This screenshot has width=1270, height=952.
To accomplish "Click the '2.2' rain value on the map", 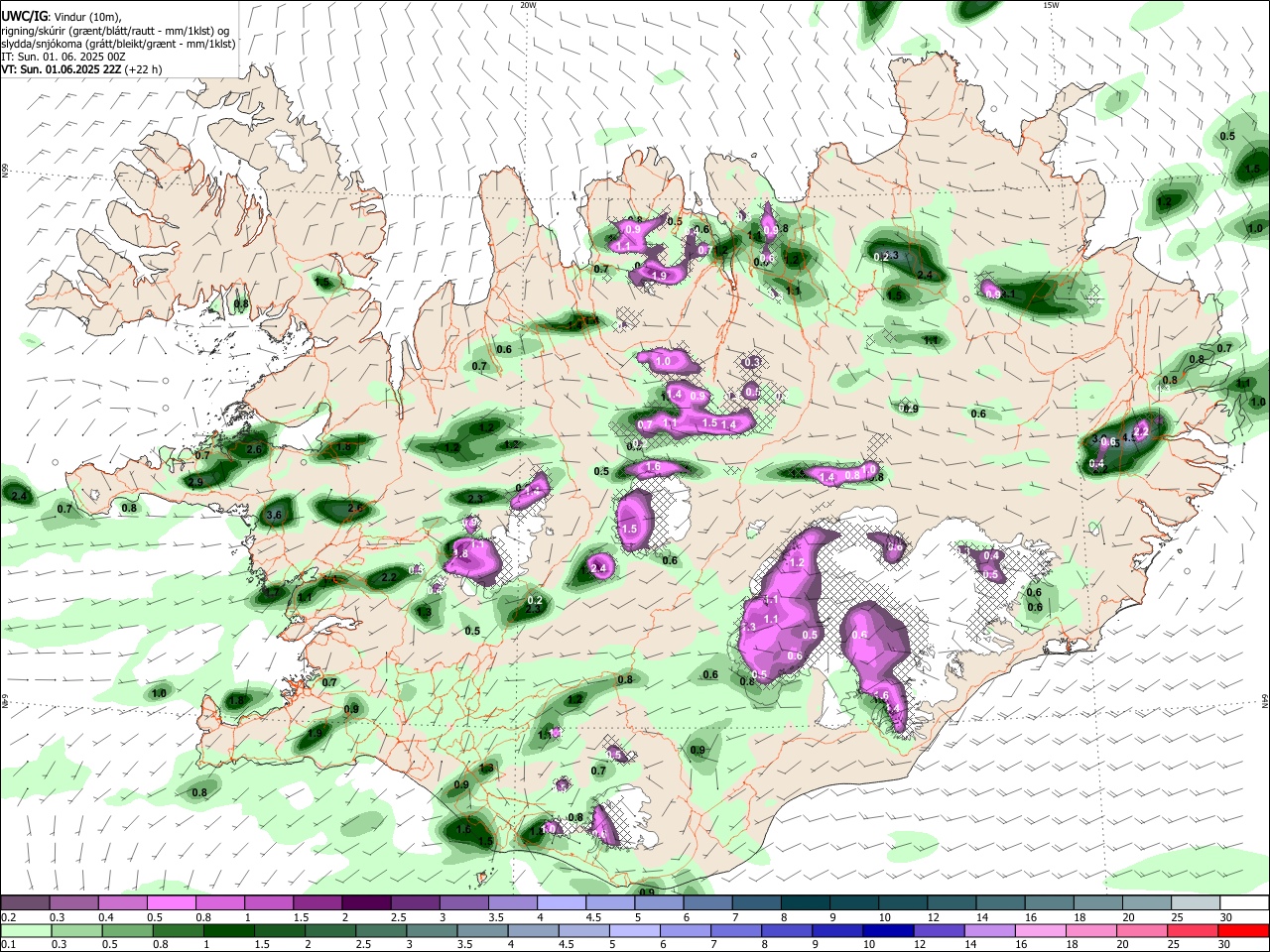I will (x=389, y=577).
